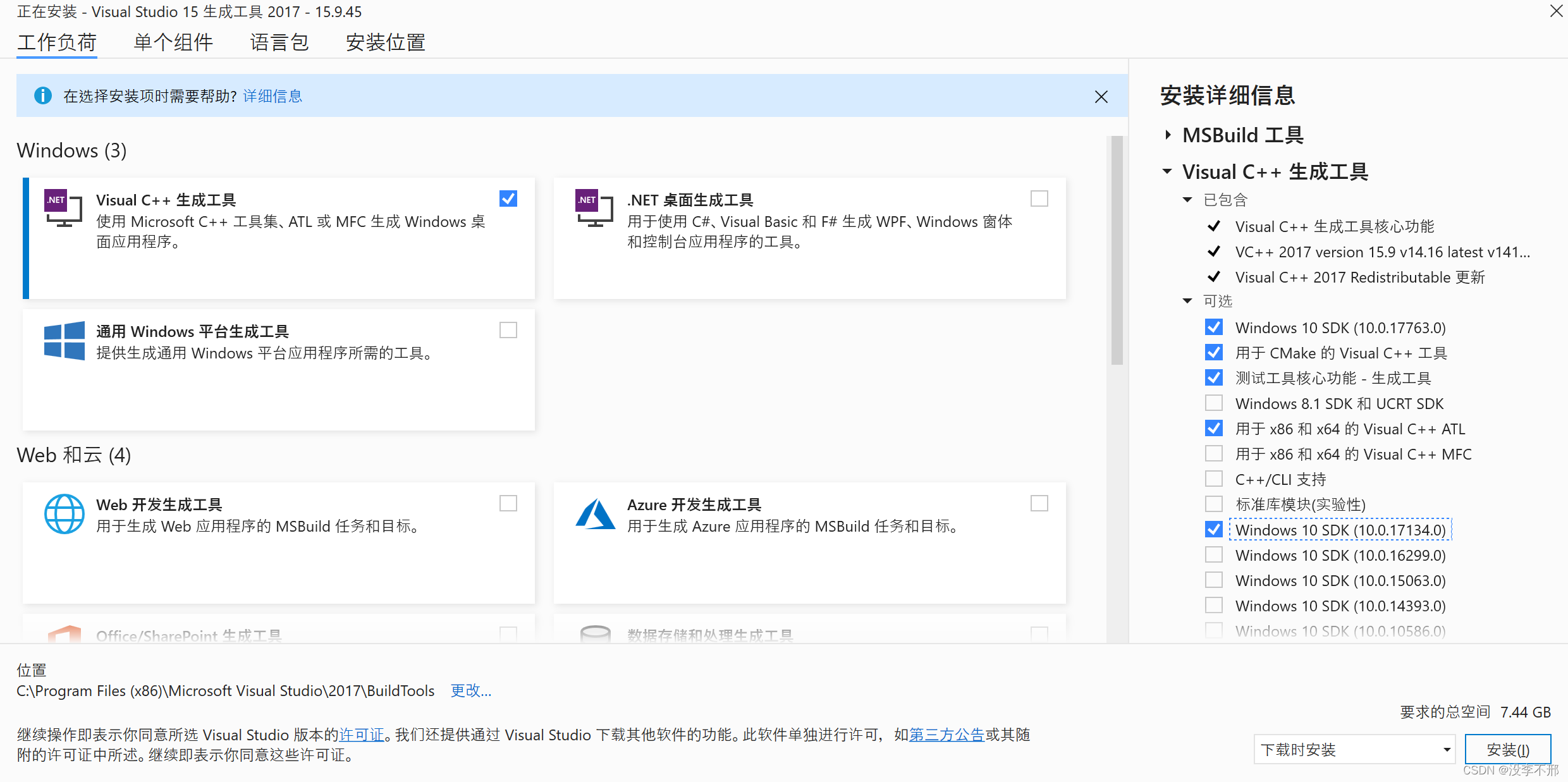
Task: Enable the .NET 桌面生成工具 workload checkbox
Action: pos(1039,199)
